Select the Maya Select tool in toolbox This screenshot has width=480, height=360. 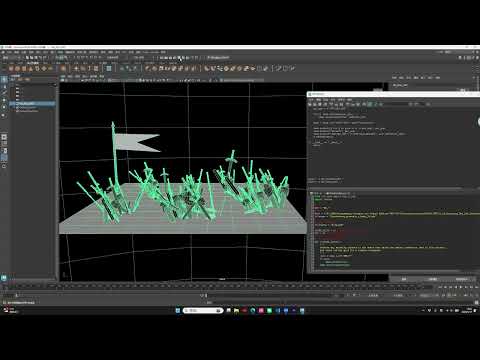tap(4, 79)
